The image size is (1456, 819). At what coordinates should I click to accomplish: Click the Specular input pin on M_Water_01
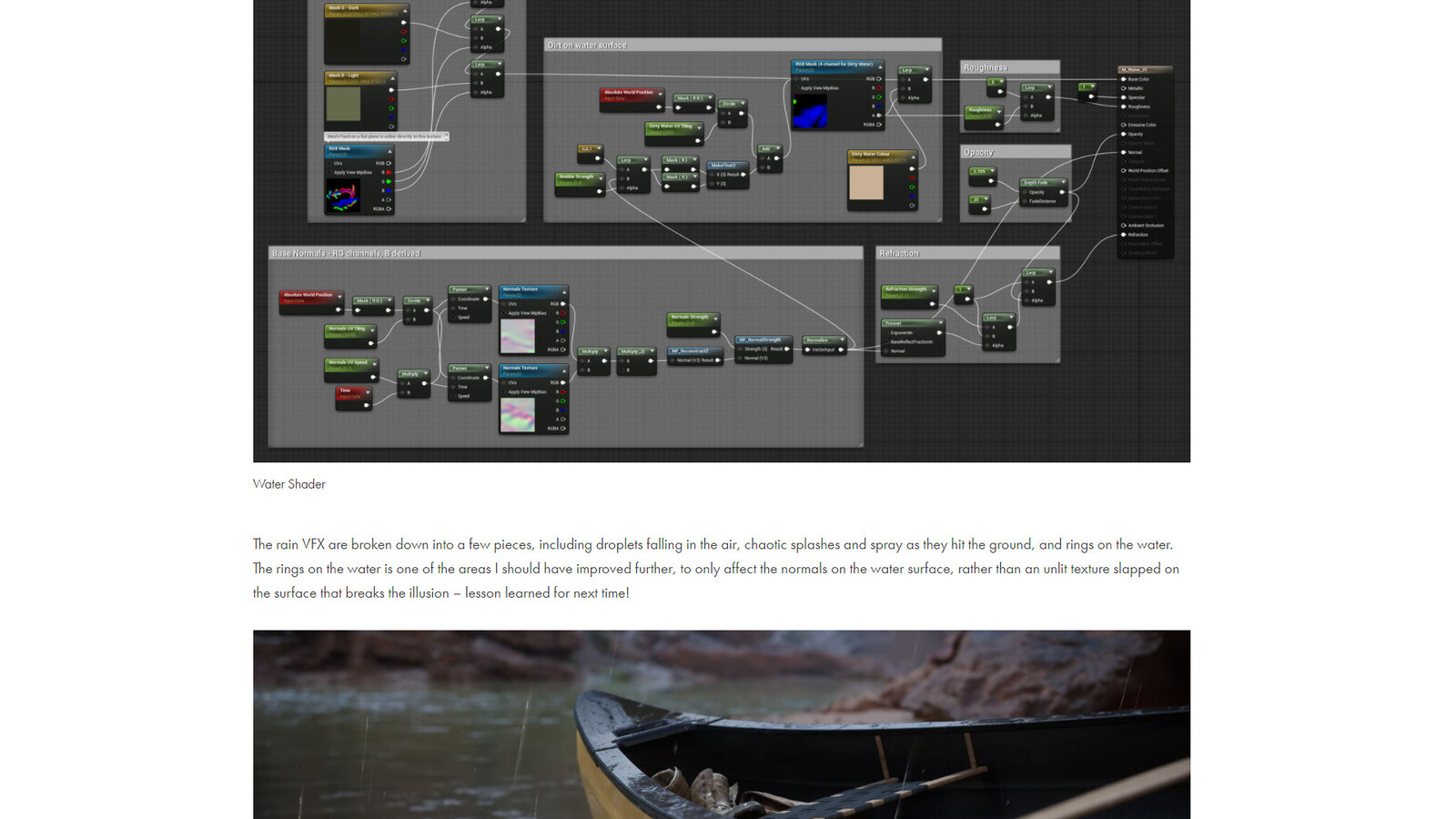click(x=1124, y=97)
